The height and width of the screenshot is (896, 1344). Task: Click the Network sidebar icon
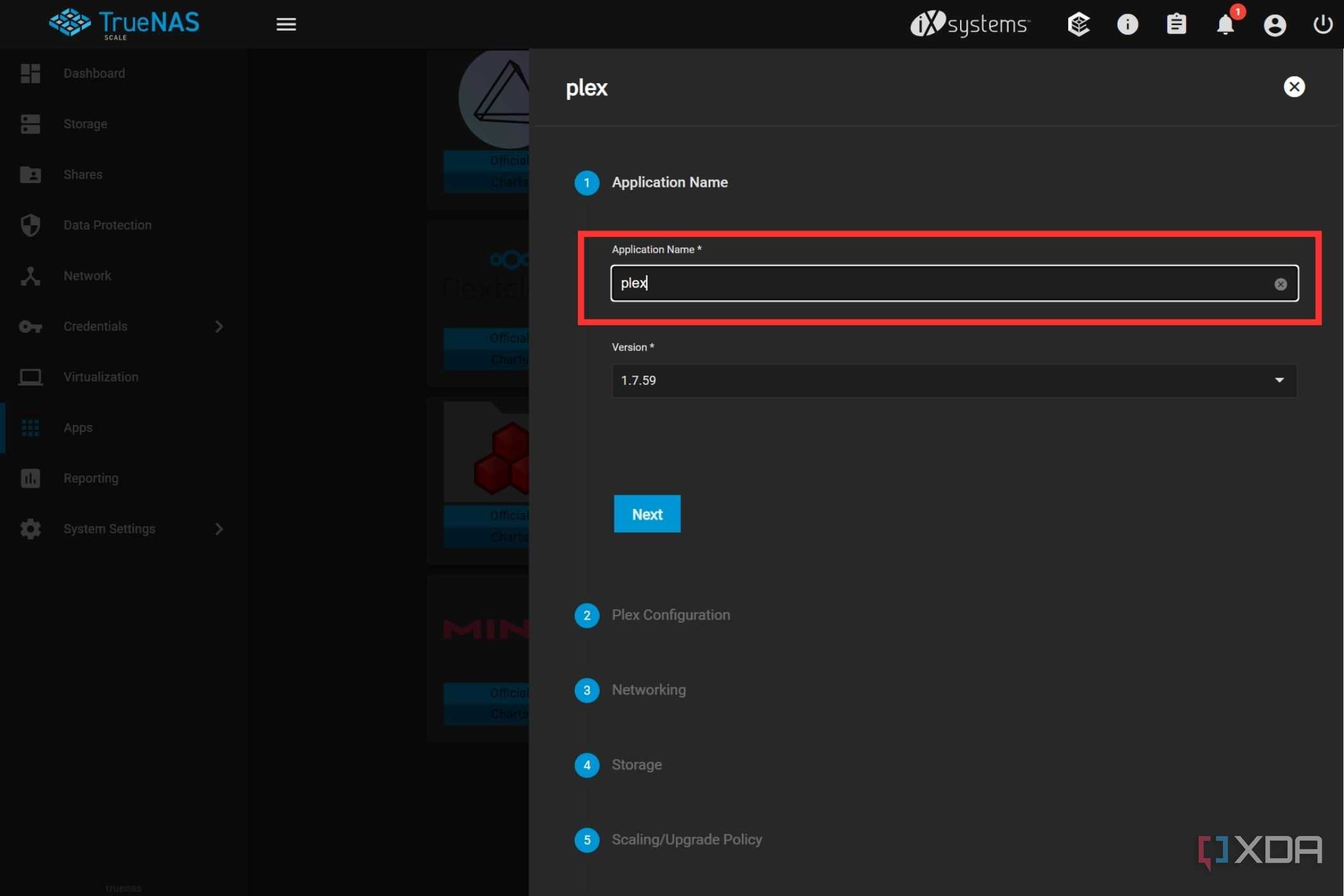[x=30, y=275]
